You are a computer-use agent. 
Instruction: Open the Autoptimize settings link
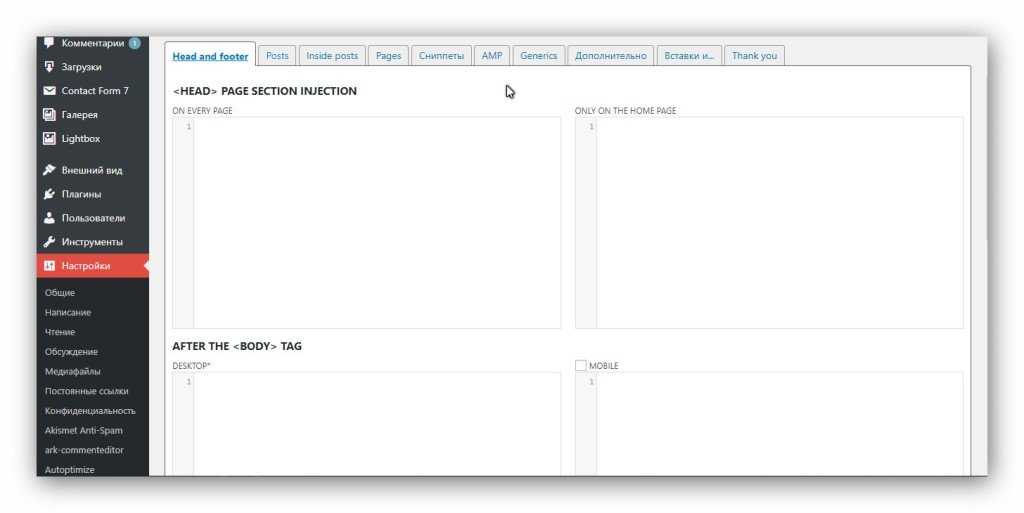pos(70,469)
